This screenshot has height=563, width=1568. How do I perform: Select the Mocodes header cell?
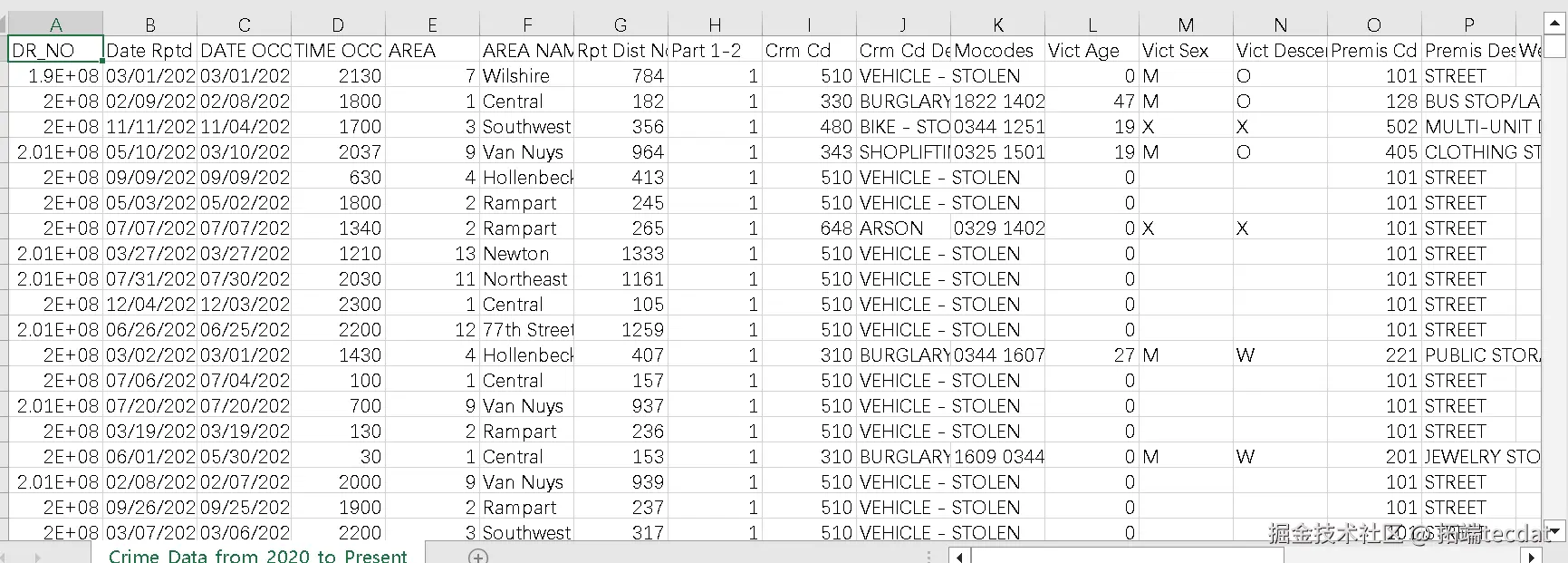997,50
